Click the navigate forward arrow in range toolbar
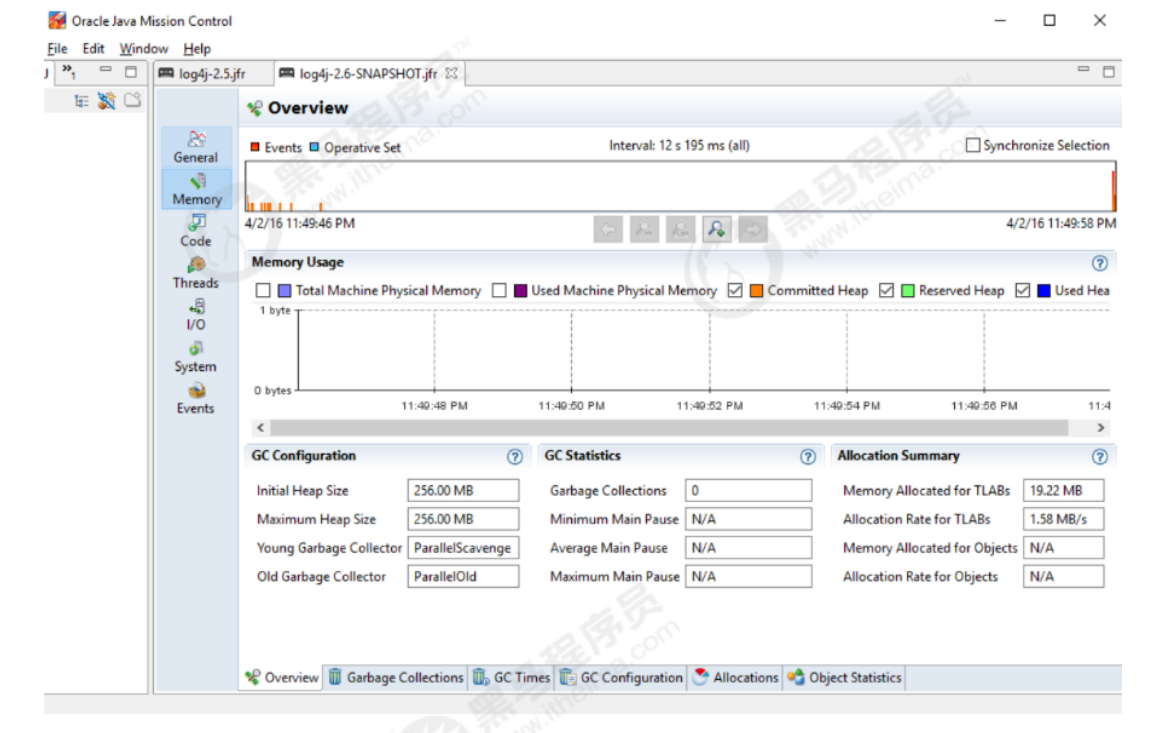This screenshot has width=1166, height=733. (x=753, y=229)
